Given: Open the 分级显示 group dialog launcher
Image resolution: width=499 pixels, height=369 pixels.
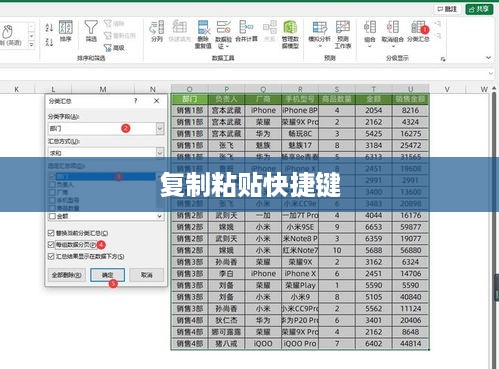Looking at the screenshot, I should tap(443, 59).
